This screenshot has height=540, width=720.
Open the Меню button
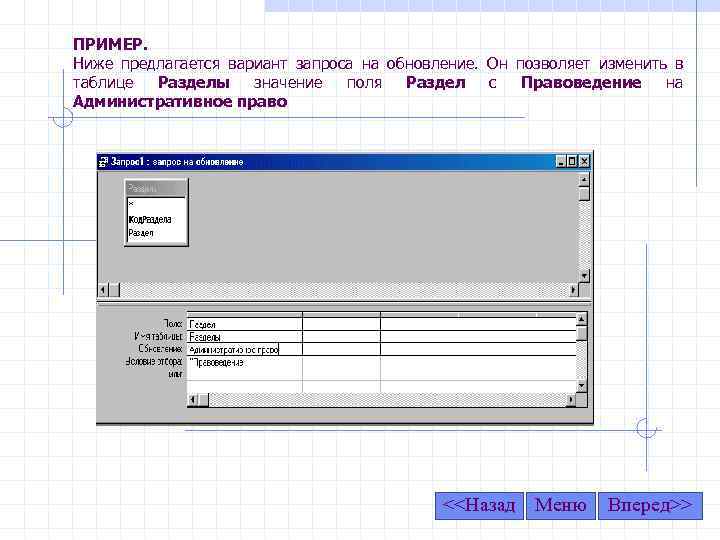click(x=561, y=506)
